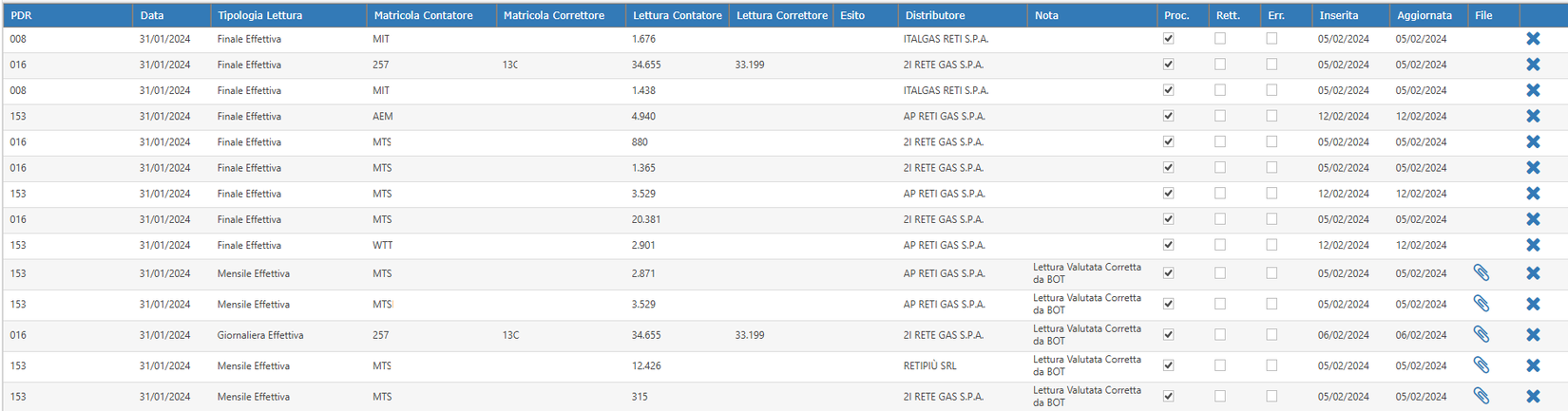Image resolution: width=1568 pixels, height=411 pixels.
Task: Click the Rett. column header
Action: 1228,15
